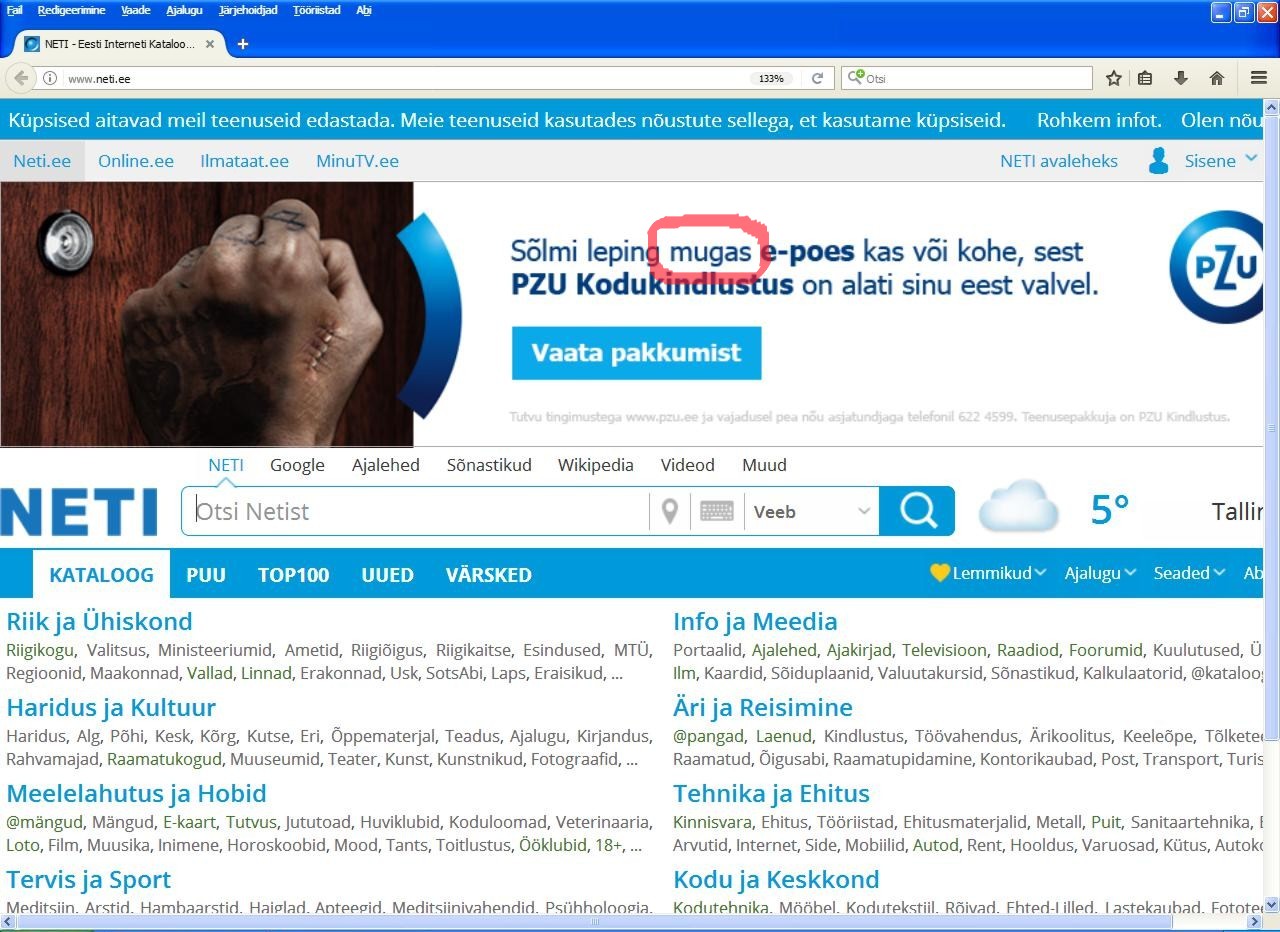Screen dimensions: 1280x932
Task: Go to browser home page icon
Action: (1217, 78)
